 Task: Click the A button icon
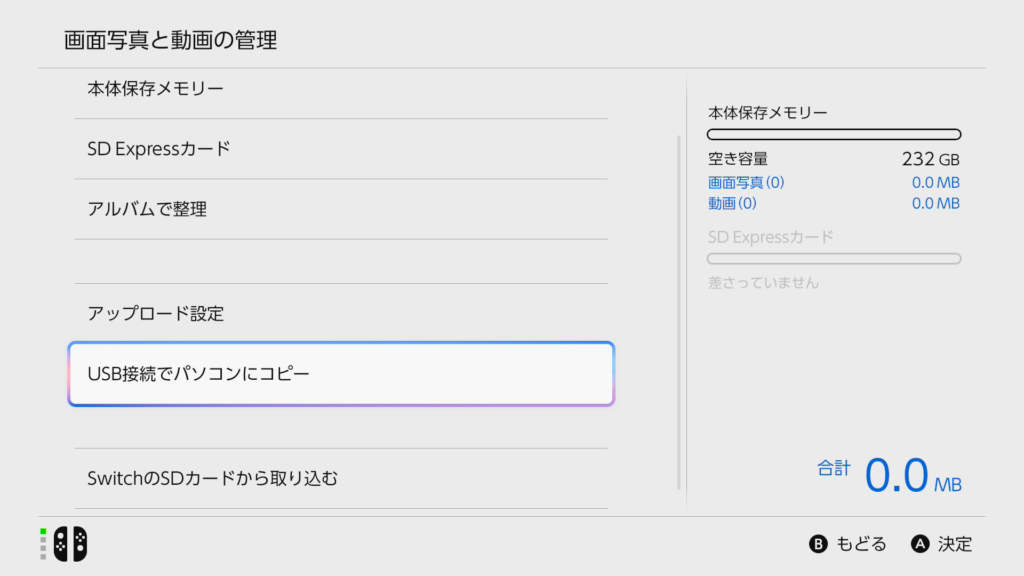pyautogui.click(x=920, y=544)
